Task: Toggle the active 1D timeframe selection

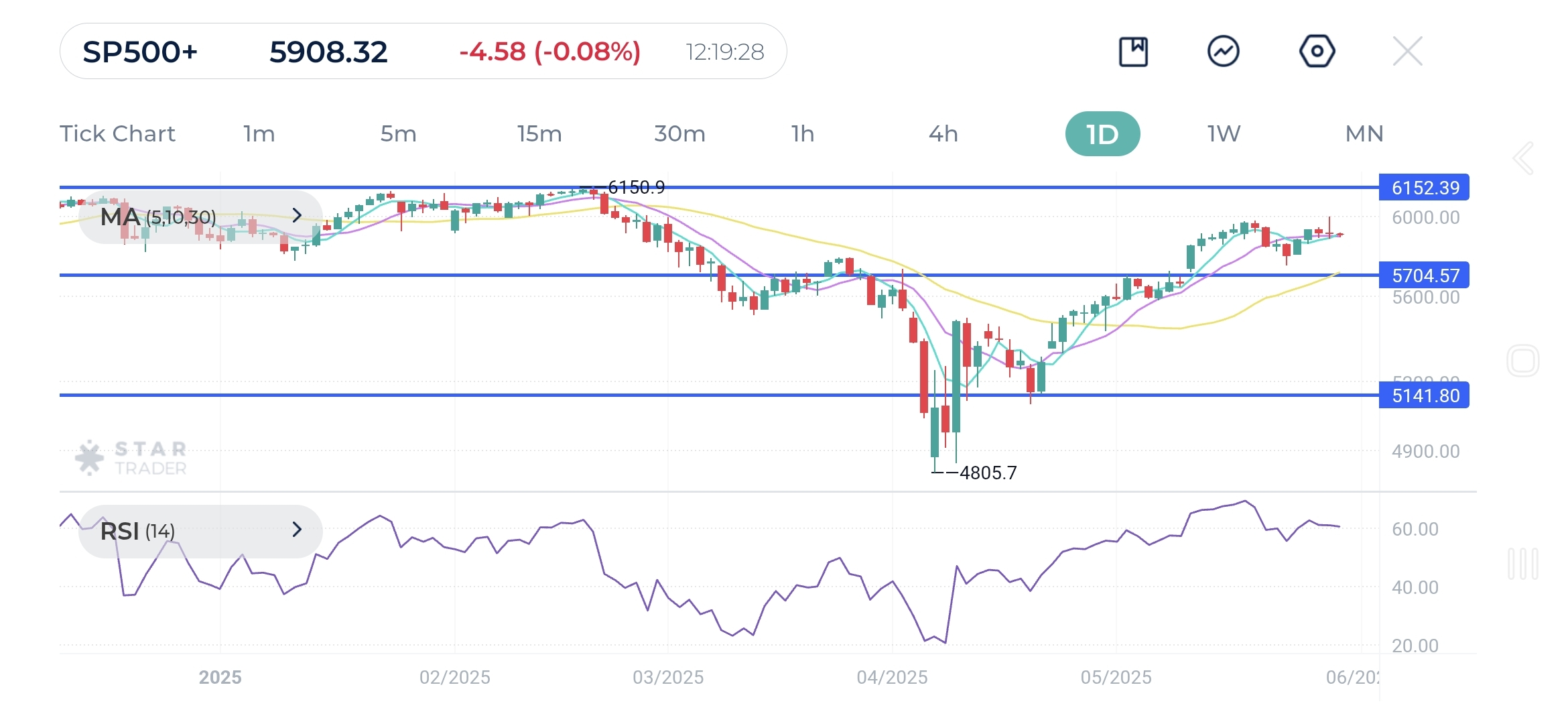Action: [x=1102, y=133]
